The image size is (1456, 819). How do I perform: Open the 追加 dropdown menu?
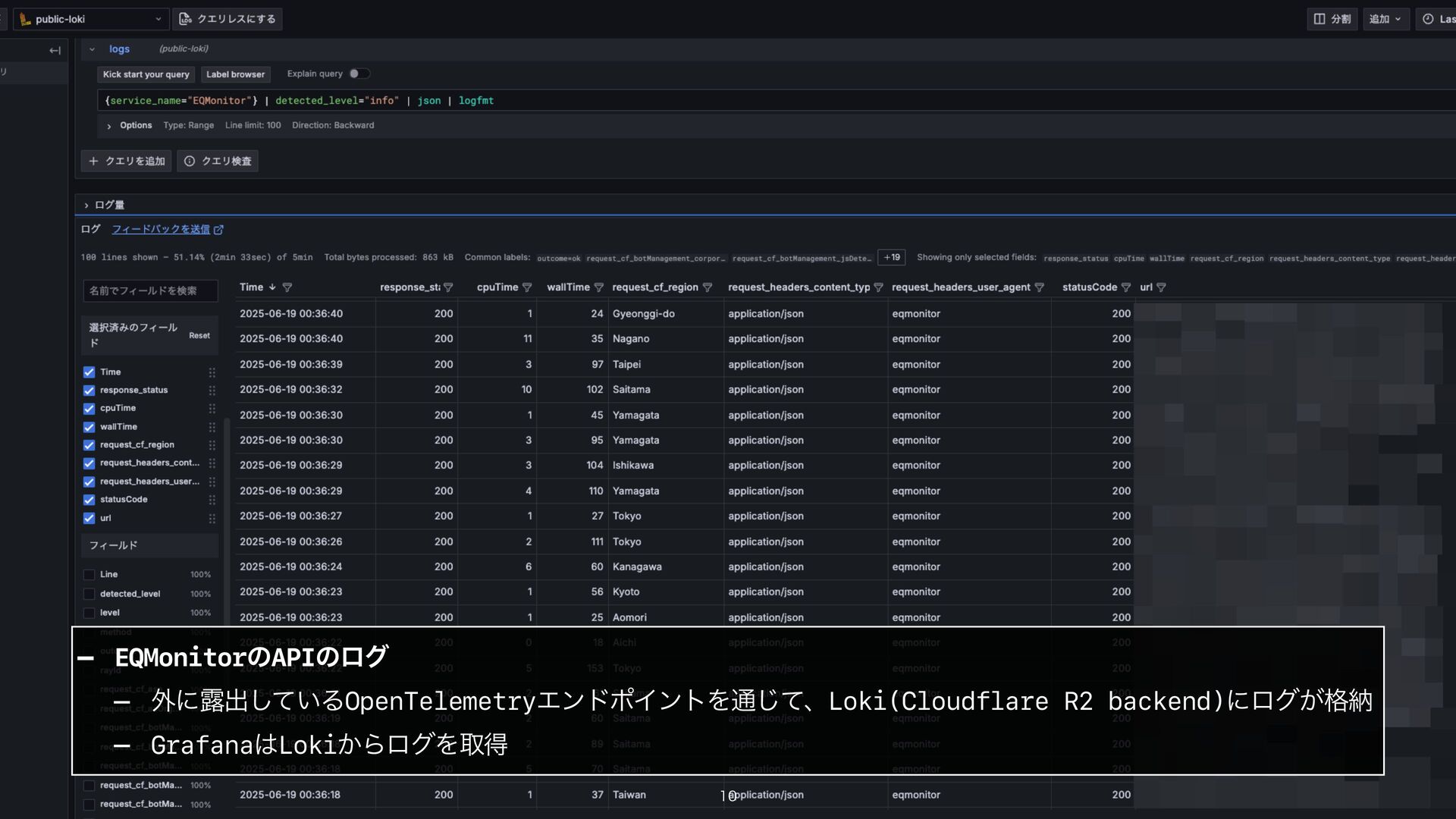[x=1385, y=19]
